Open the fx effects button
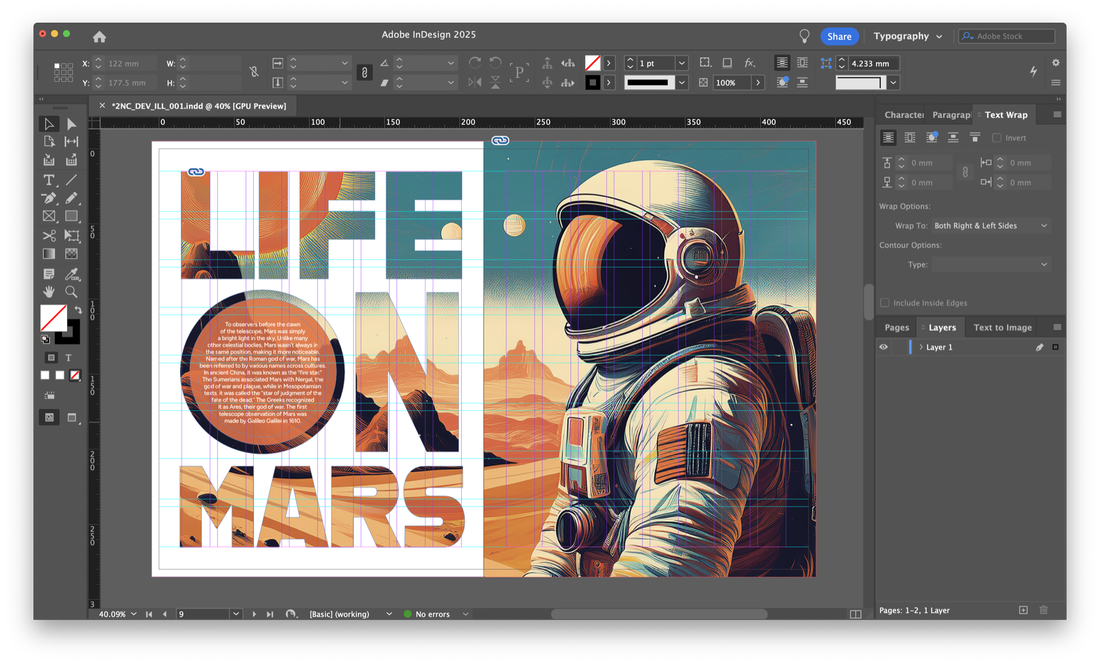This screenshot has height=664, width=1100. pos(750,63)
